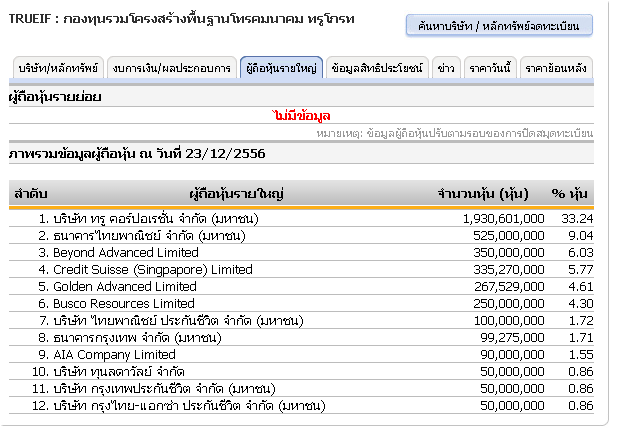Click the หมายเหตุ note text
The image size is (618, 434).
(x=454, y=133)
